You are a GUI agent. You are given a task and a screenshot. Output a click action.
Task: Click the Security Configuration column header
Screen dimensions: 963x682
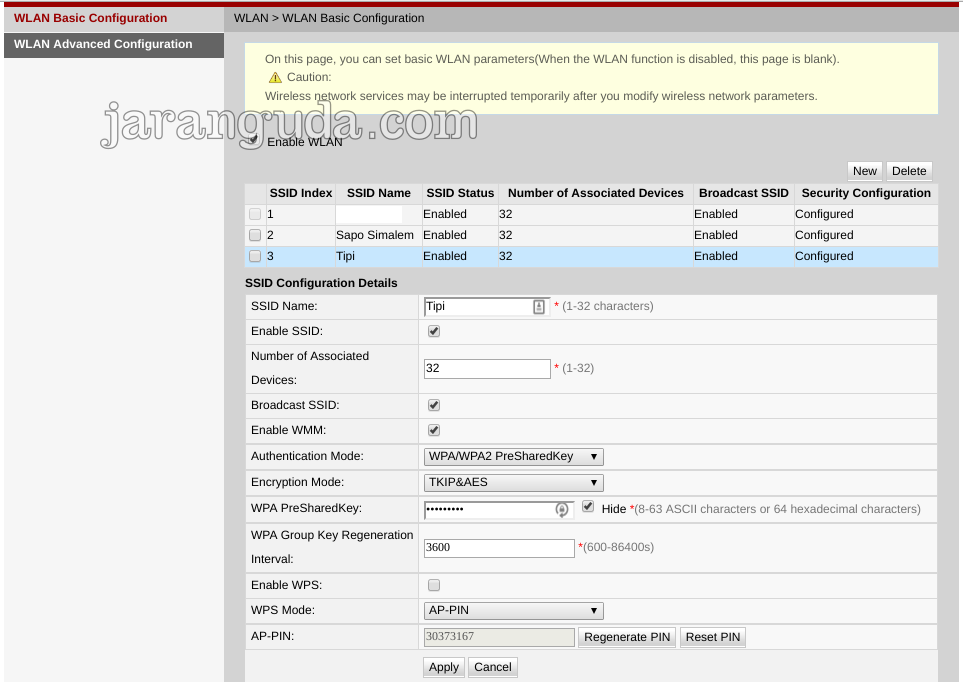[x=866, y=193]
